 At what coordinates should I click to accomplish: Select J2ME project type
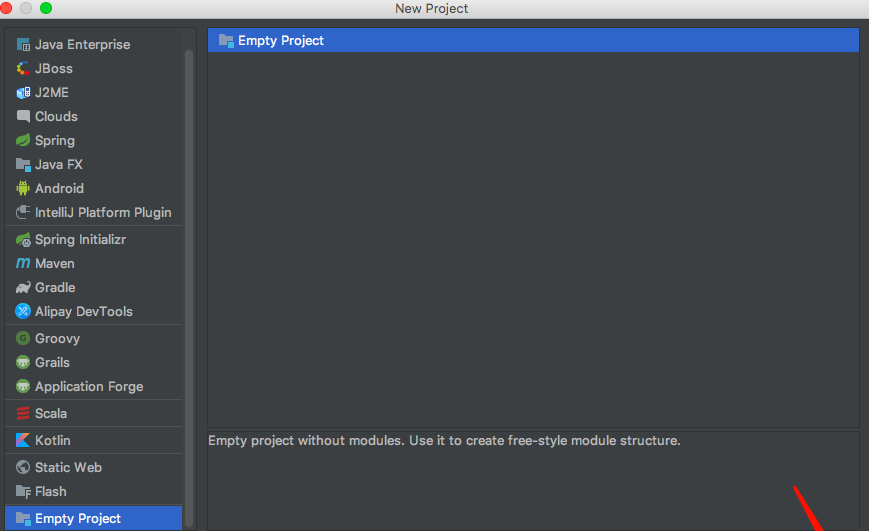pos(93,93)
